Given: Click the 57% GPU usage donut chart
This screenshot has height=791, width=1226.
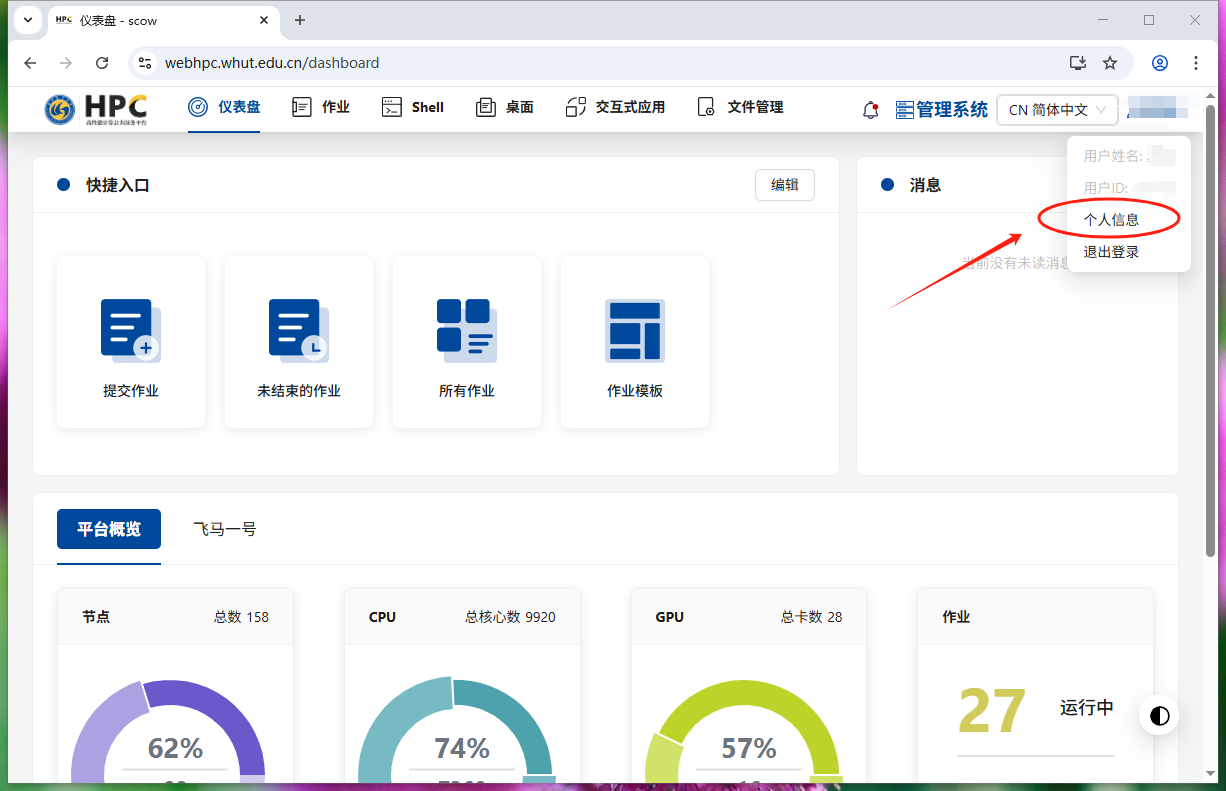Looking at the screenshot, I should coord(743,730).
